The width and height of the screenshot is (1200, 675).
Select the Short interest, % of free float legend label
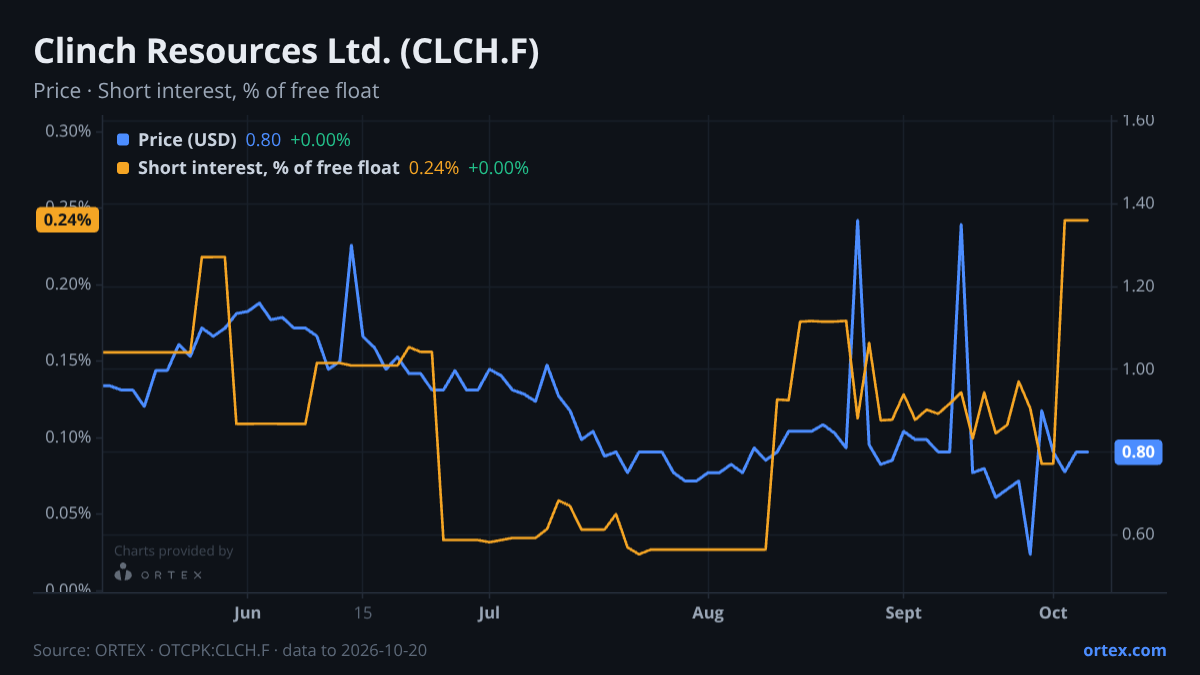[x=268, y=168]
